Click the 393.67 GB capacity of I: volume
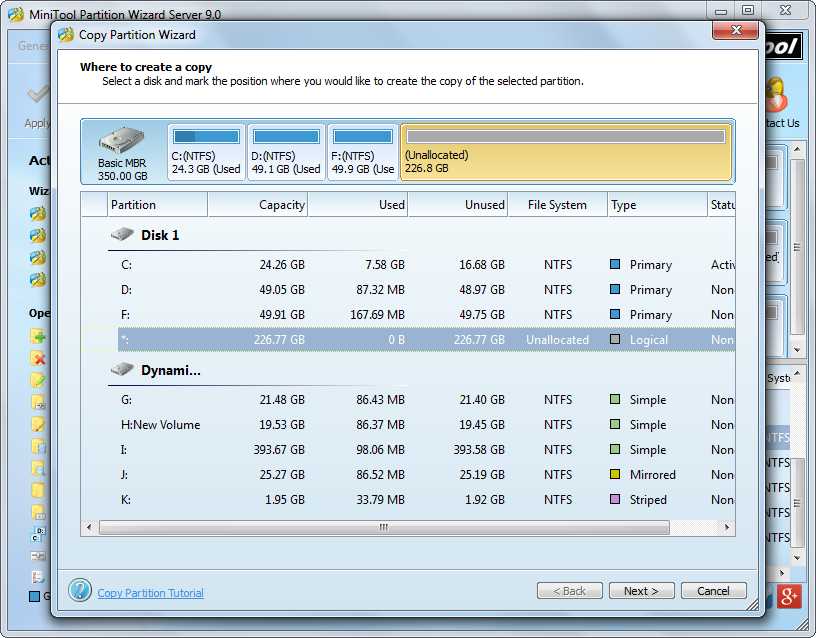The width and height of the screenshot is (816, 638). click(279, 450)
